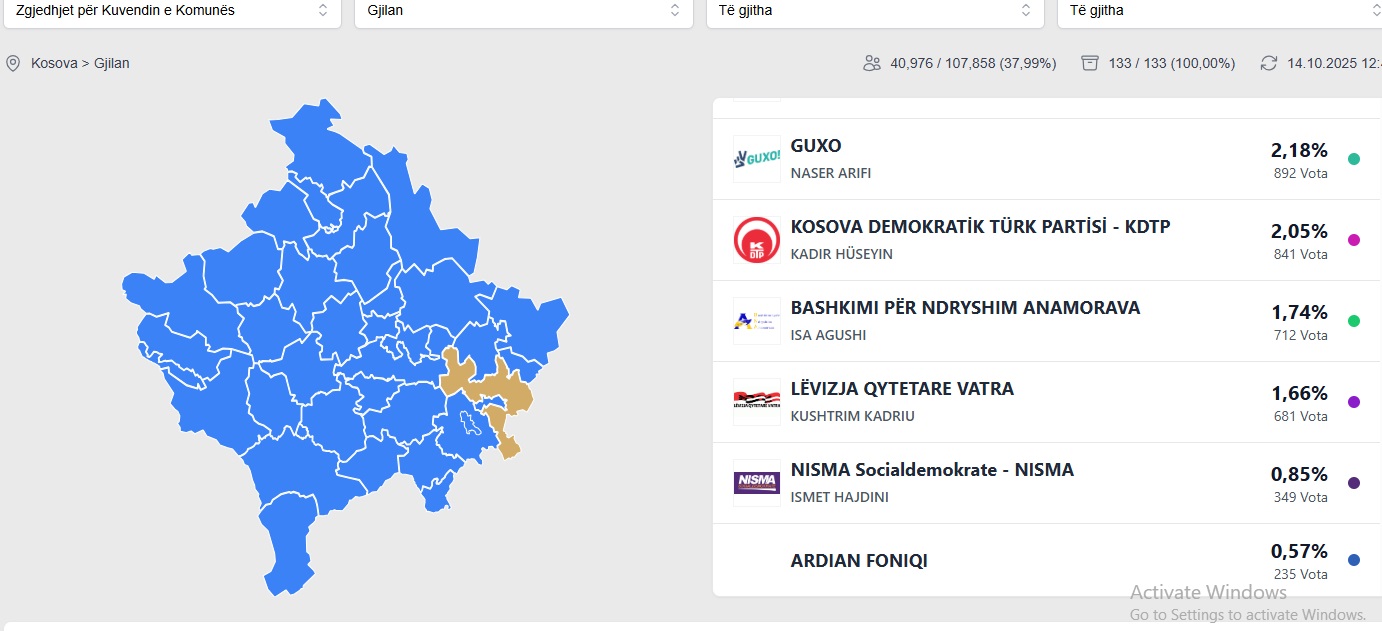
Task: Click the magenta color dot for KDTP
Action: point(1354,240)
